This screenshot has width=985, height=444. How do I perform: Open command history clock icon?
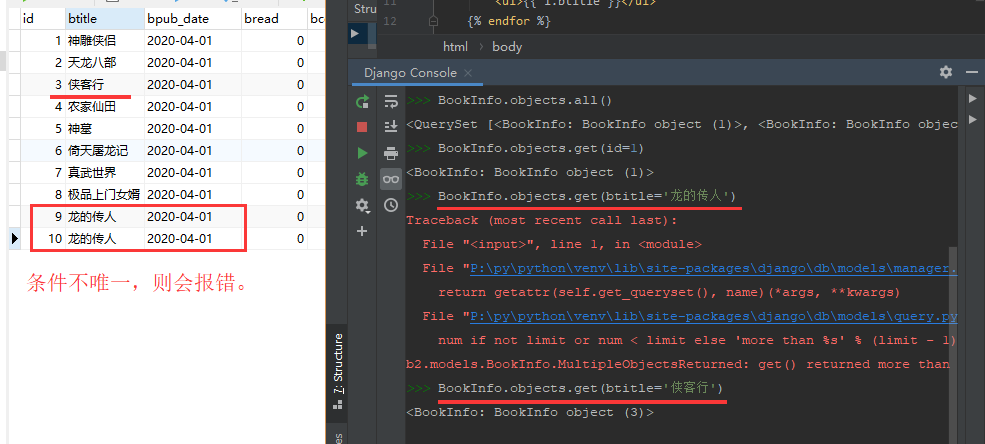391,205
